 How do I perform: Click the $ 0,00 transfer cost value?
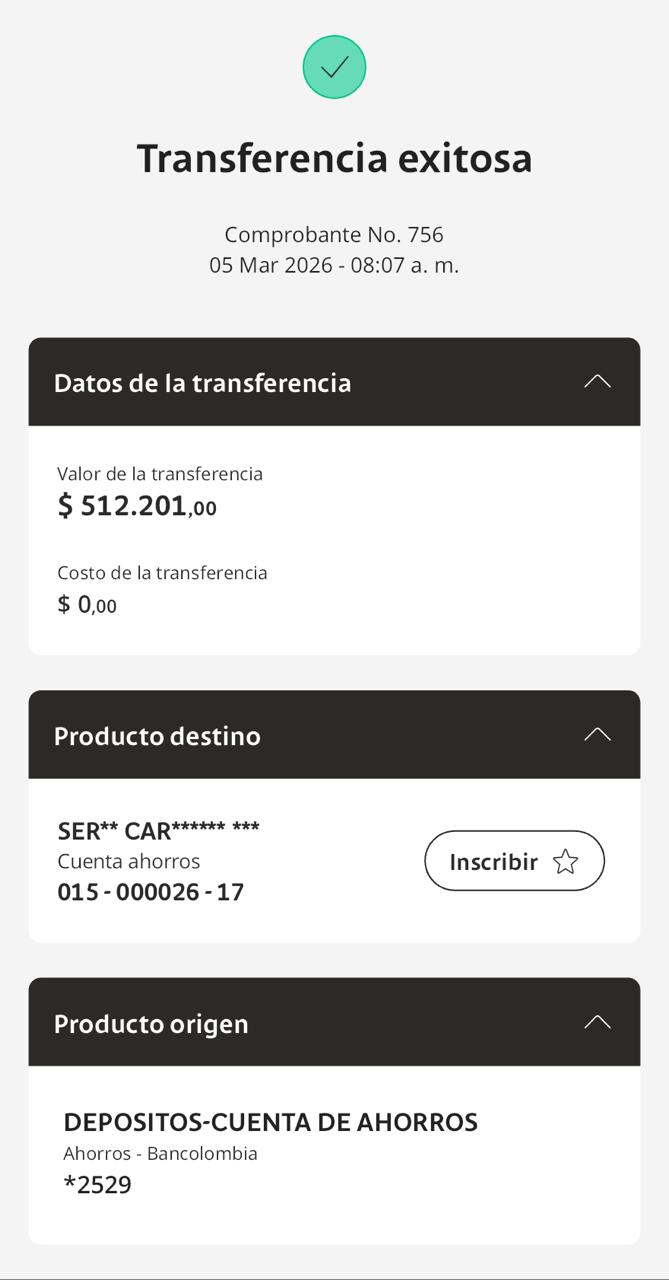(87, 604)
